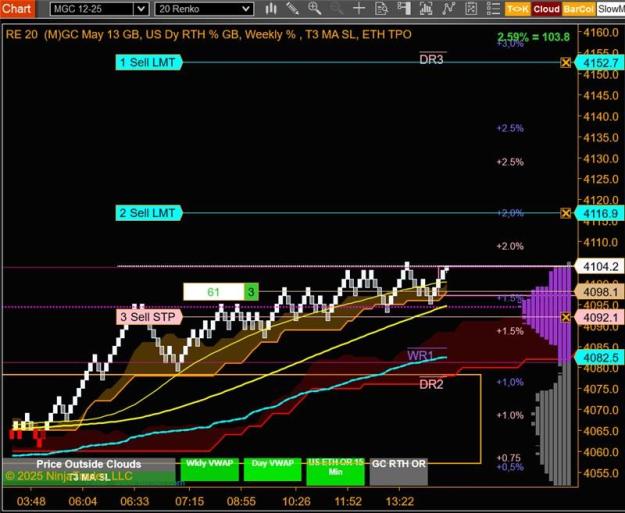
Task: Click the GC RTH OR status box
Action: 399,470
